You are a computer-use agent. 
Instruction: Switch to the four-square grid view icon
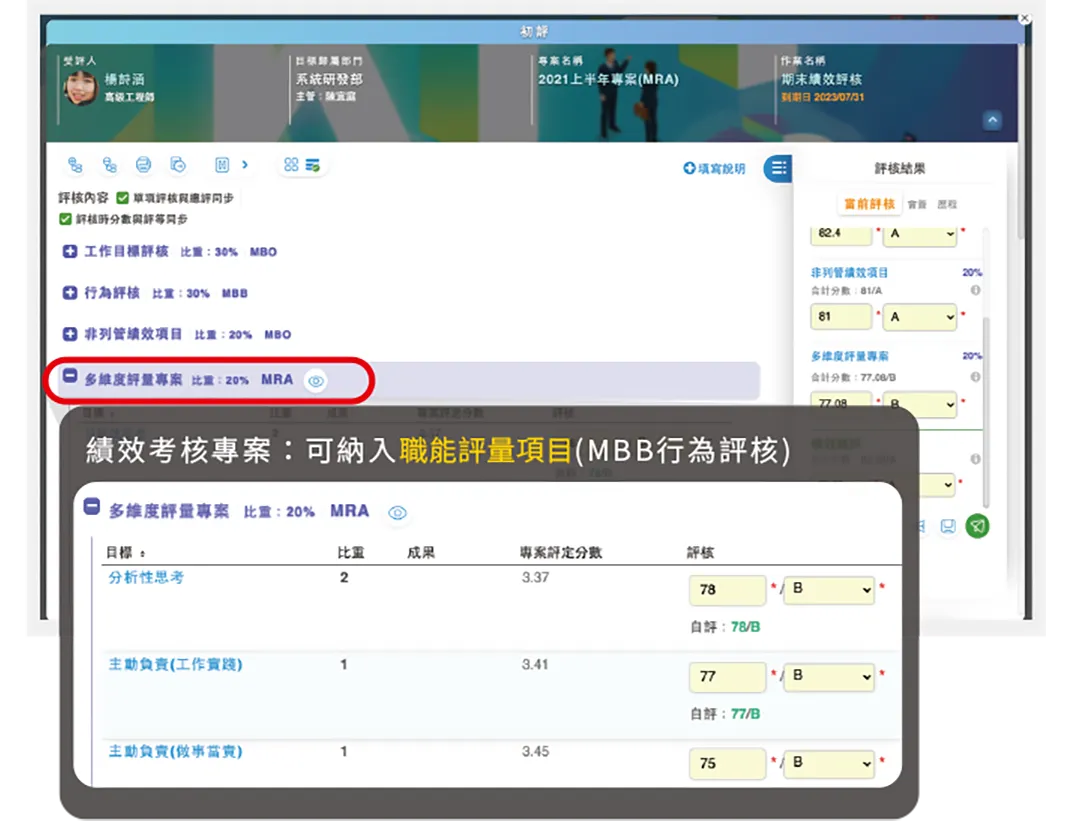(291, 165)
